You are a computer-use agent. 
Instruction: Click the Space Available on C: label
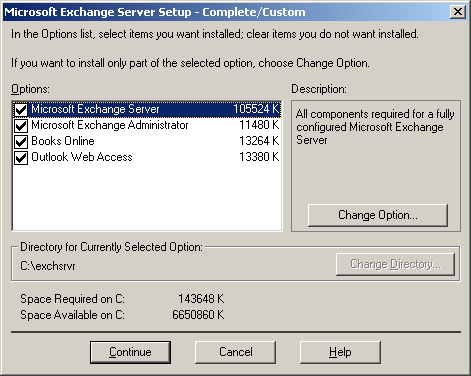72,315
